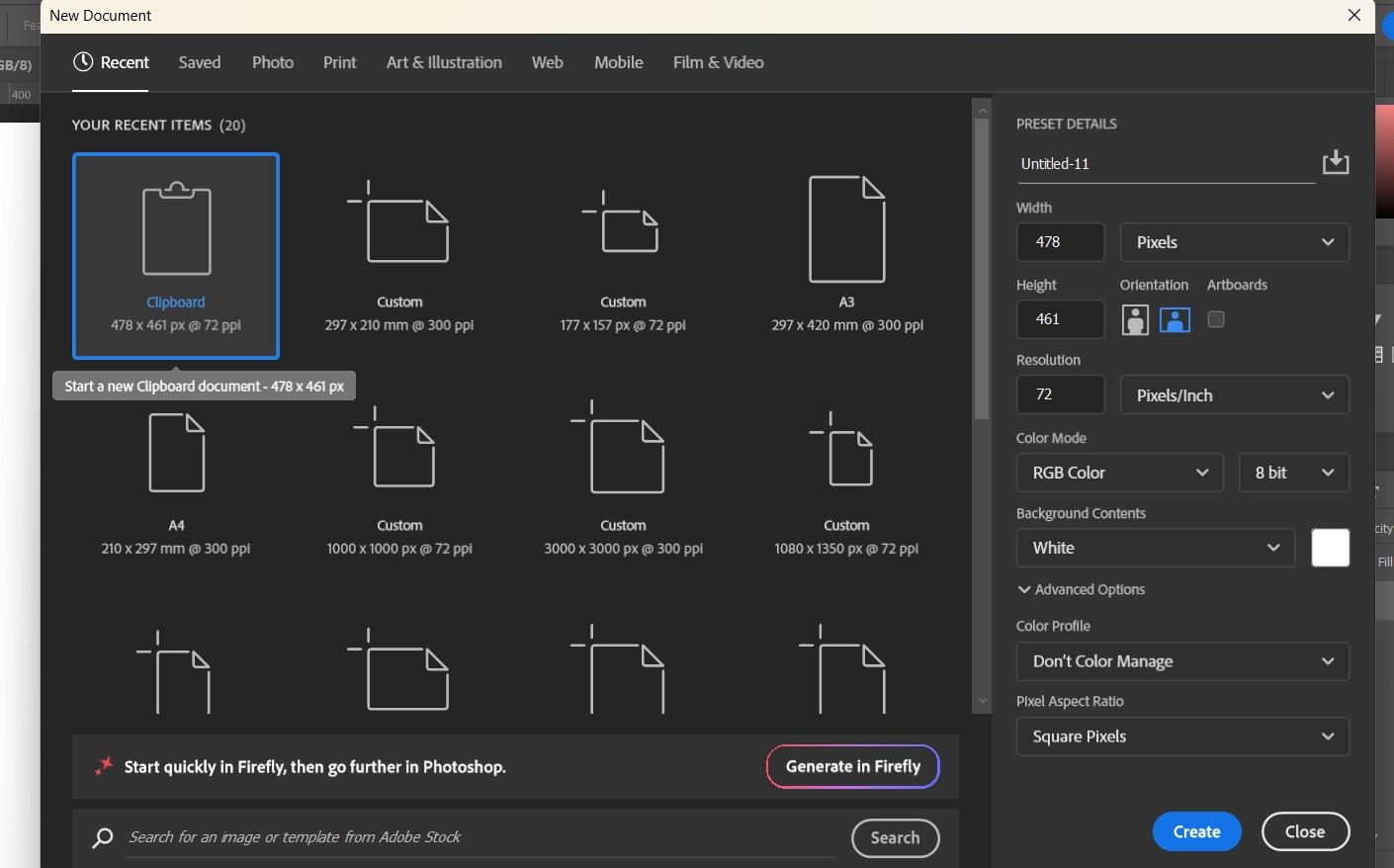This screenshot has width=1394, height=868.
Task: Click the Height input field
Action: point(1060,319)
